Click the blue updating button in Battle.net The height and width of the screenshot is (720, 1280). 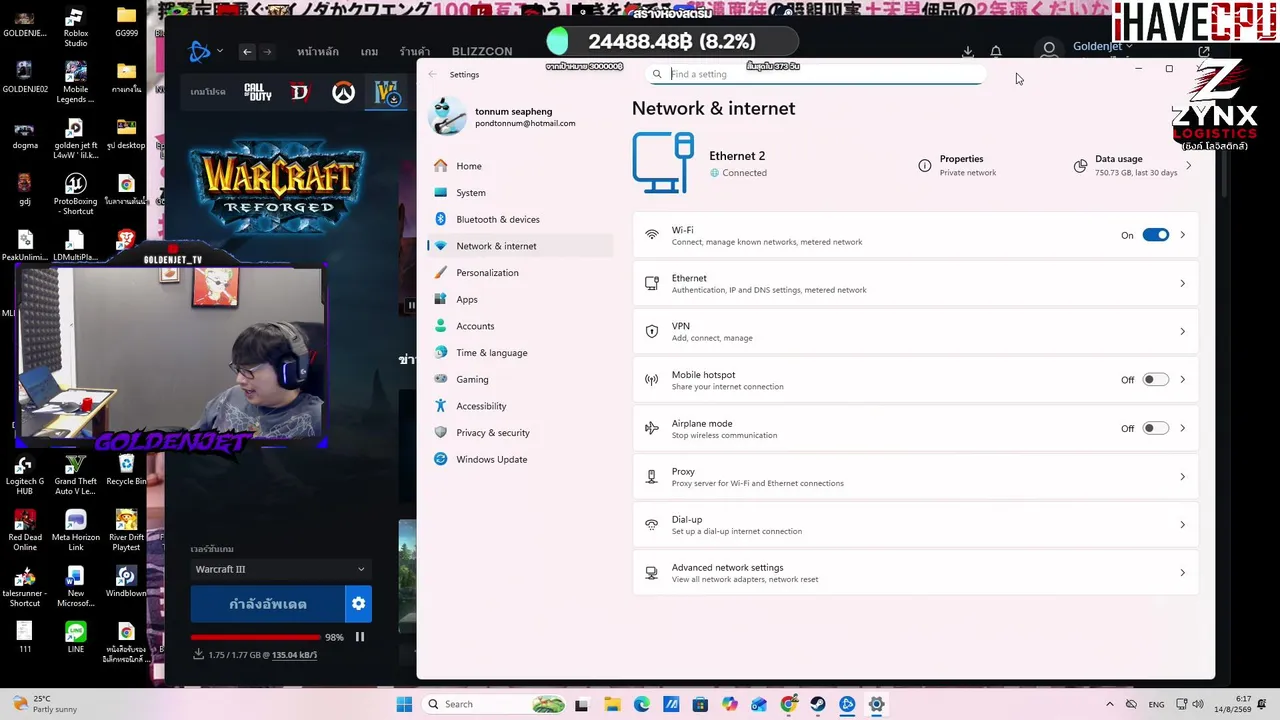(x=268, y=604)
